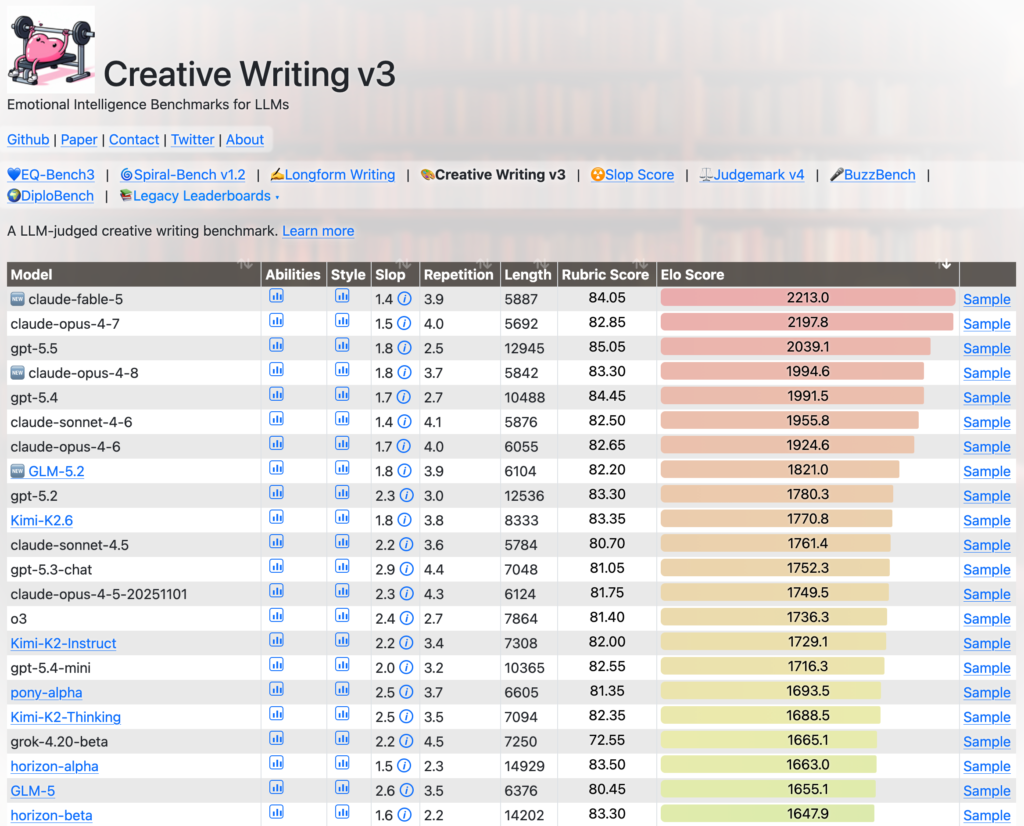Open Style chart icon for pony-alpha
The width and height of the screenshot is (1024, 826).
342,690
